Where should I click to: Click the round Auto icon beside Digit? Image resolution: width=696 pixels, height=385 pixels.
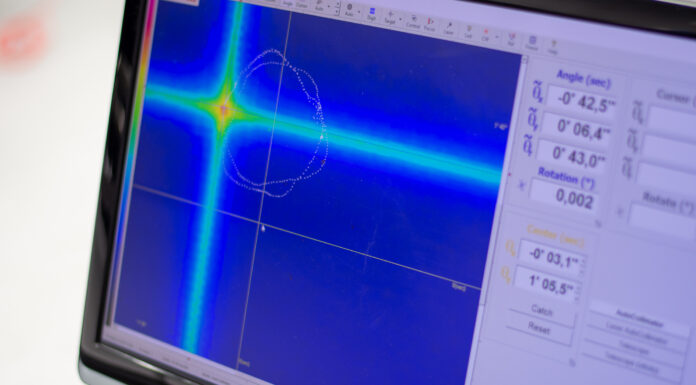(x=349, y=10)
